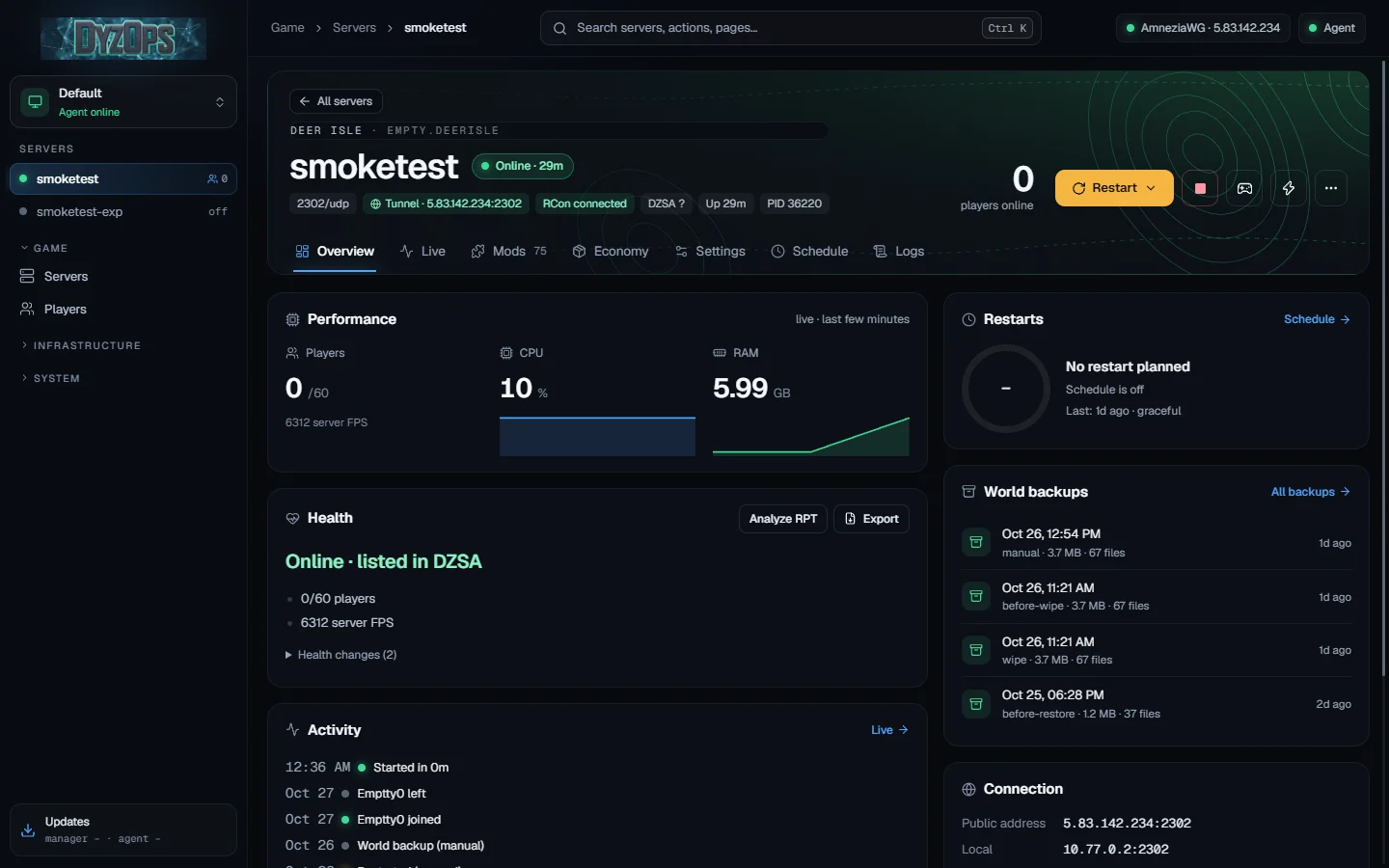The image size is (1389, 868).
Task: Click the Restarts clock icon
Action: 968,319
